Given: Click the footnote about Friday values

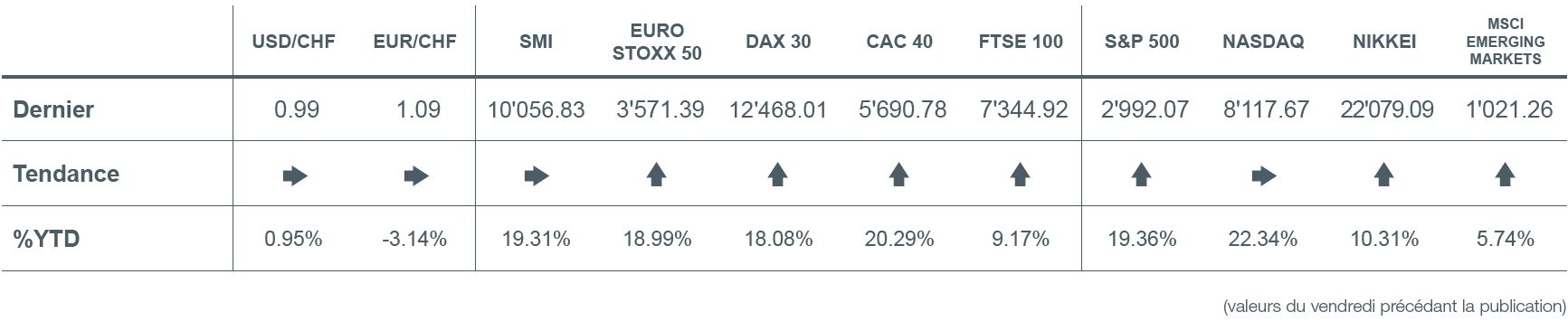Looking at the screenshot, I should click(1394, 307).
